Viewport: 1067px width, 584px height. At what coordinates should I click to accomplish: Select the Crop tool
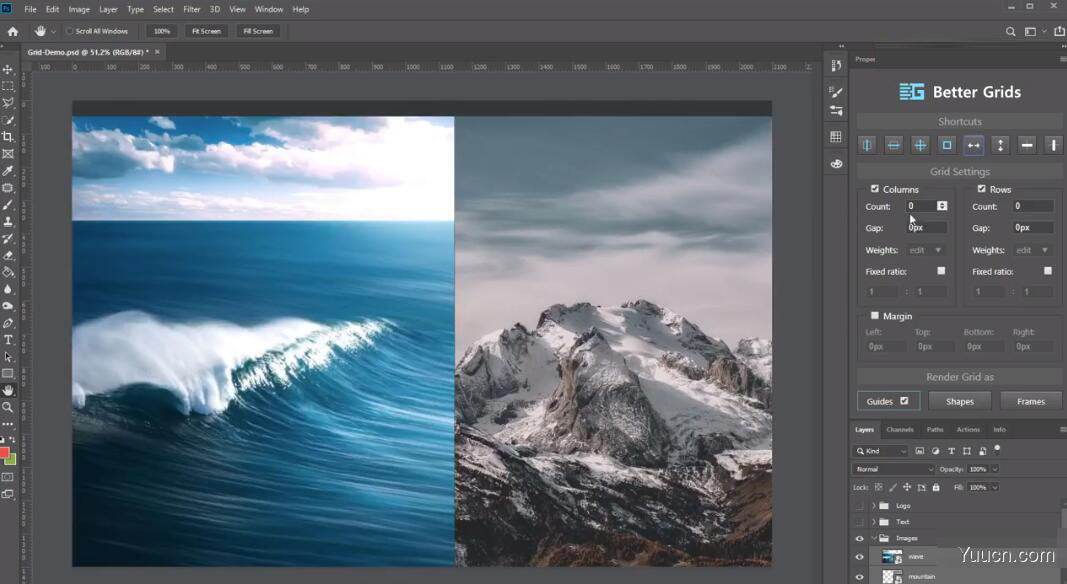(8, 137)
